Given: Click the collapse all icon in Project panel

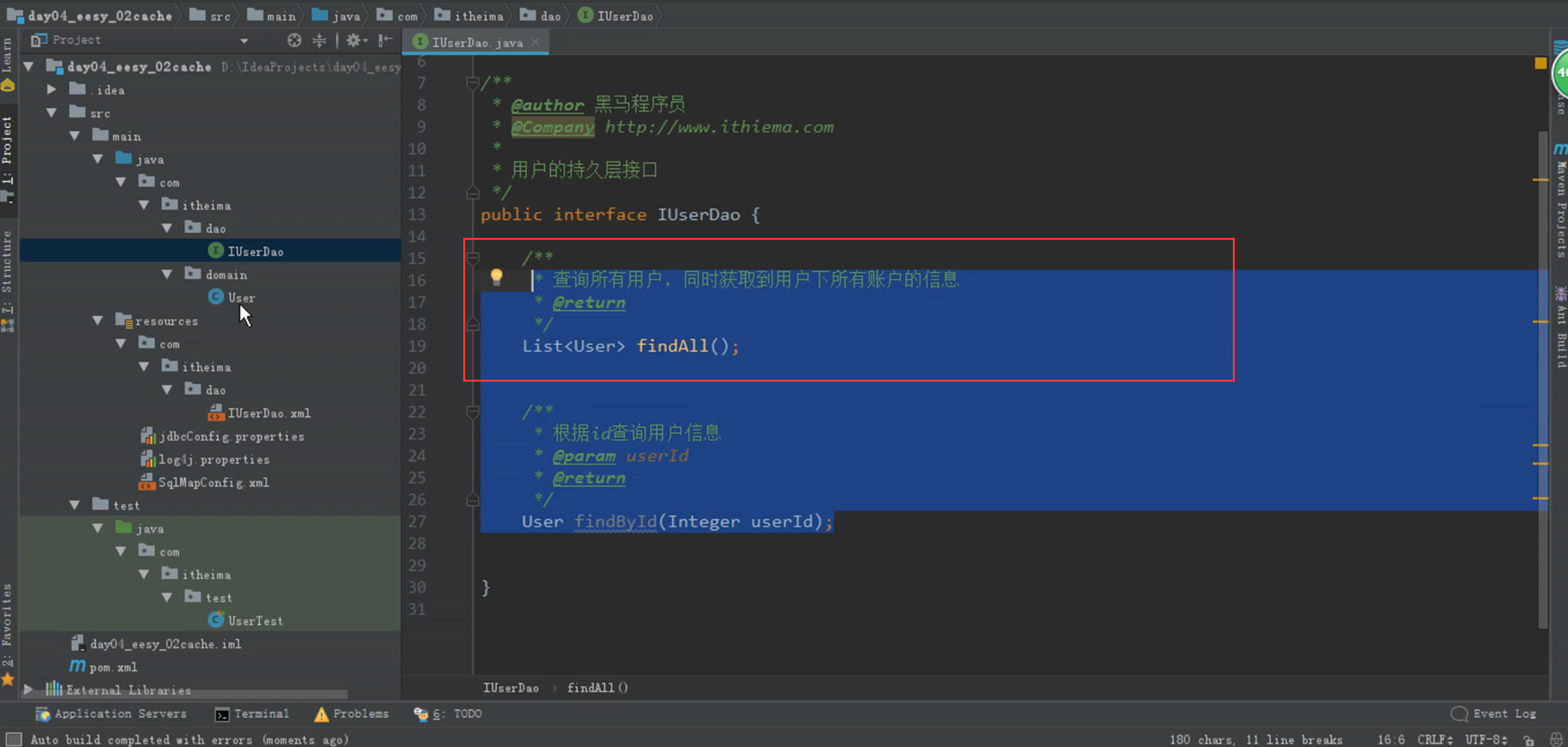Looking at the screenshot, I should click(319, 41).
